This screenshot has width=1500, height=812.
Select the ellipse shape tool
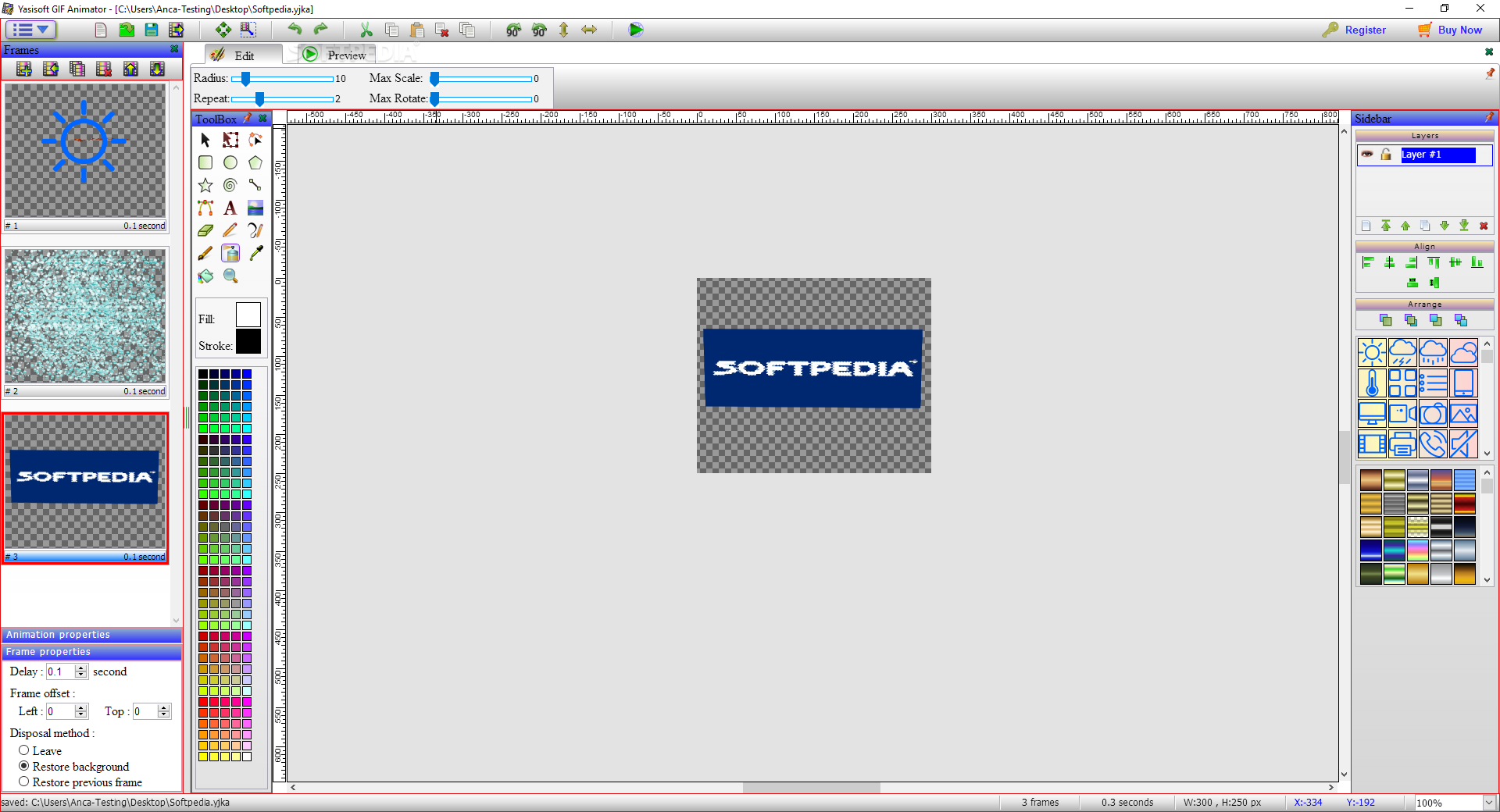coord(230,162)
